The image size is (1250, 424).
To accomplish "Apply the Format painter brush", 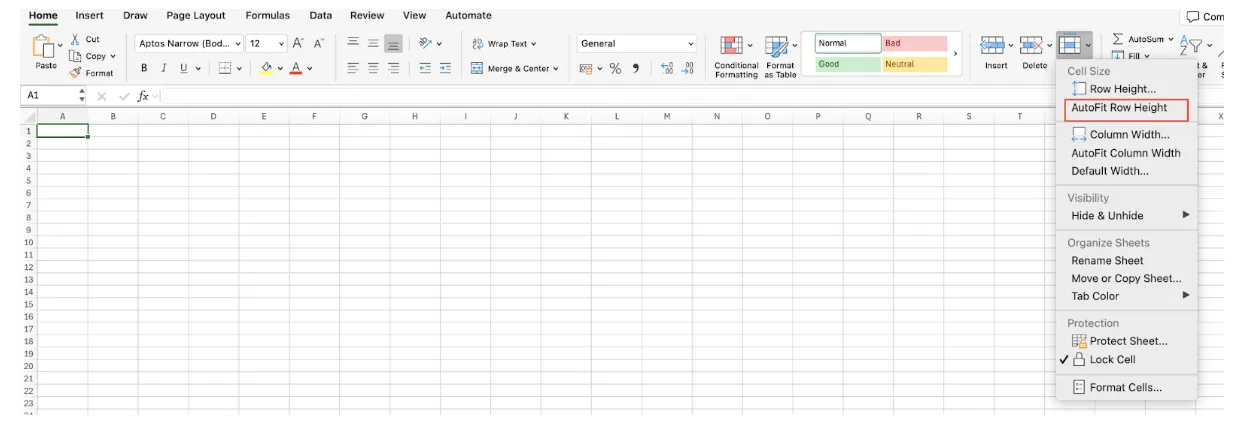I will (76, 73).
